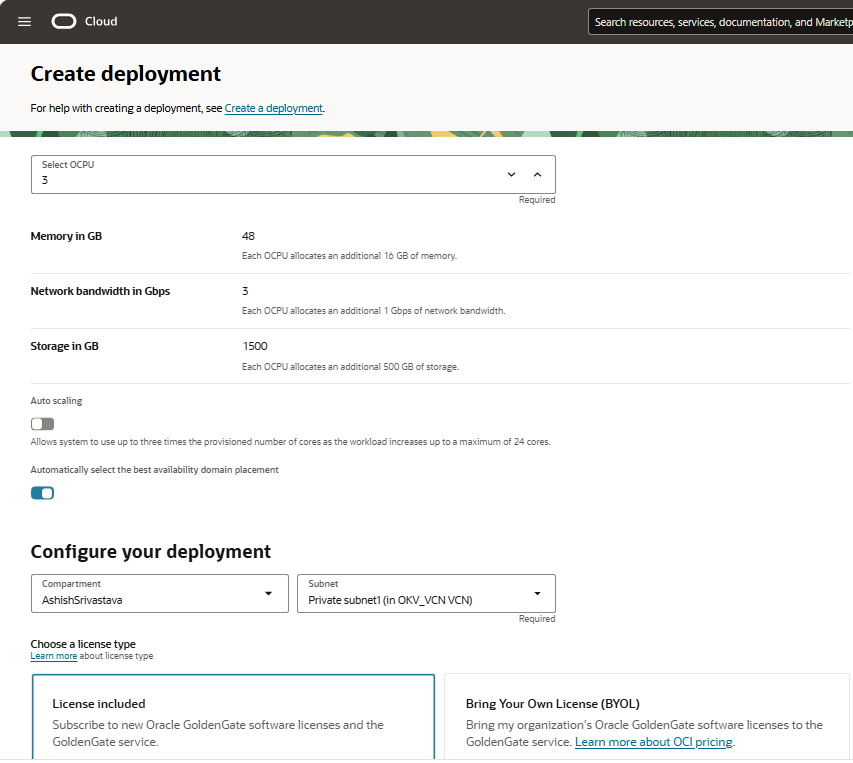Expand the Subnet dropdown arrow

coord(537,593)
